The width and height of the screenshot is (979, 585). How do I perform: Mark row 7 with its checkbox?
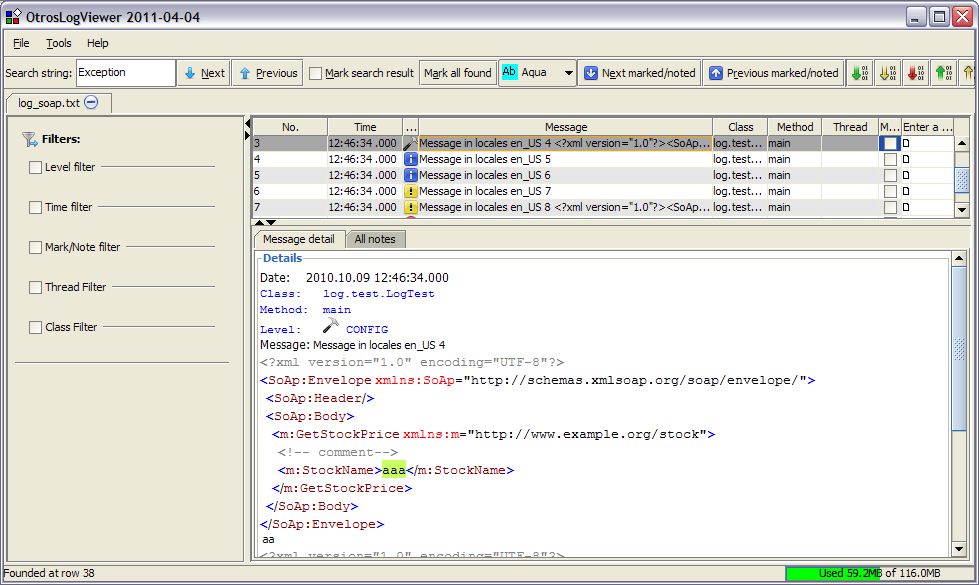(890, 207)
